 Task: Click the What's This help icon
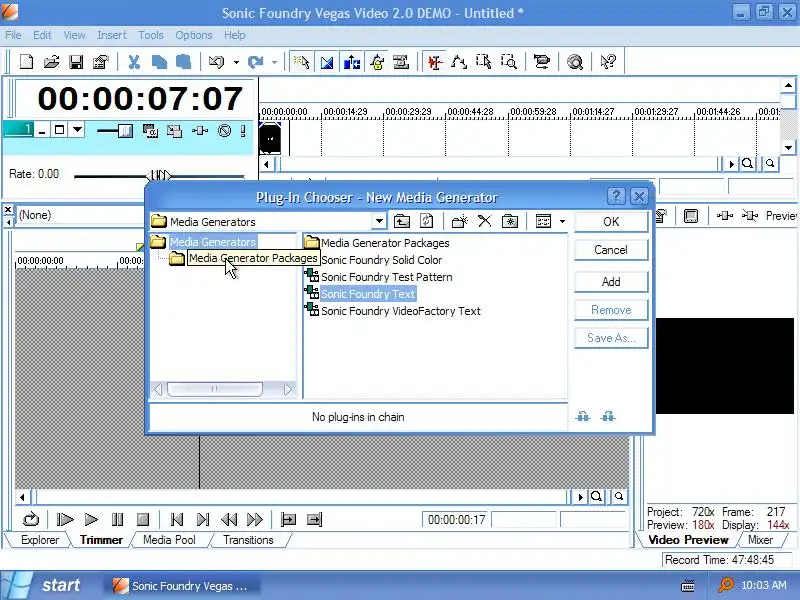pyautogui.click(x=608, y=62)
